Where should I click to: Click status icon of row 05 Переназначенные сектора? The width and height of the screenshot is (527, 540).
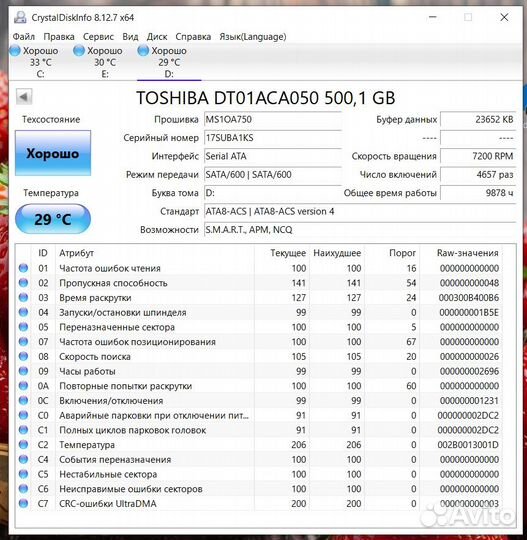[23, 327]
